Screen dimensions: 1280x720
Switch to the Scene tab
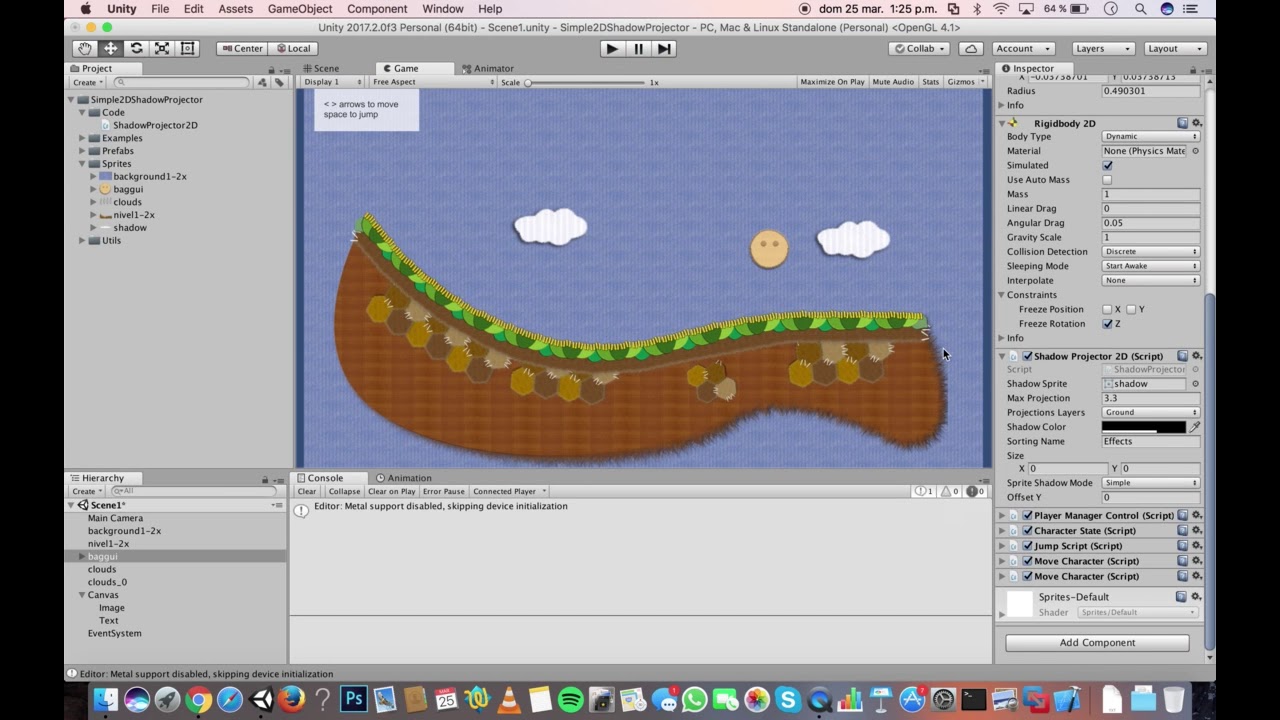tap(321, 68)
